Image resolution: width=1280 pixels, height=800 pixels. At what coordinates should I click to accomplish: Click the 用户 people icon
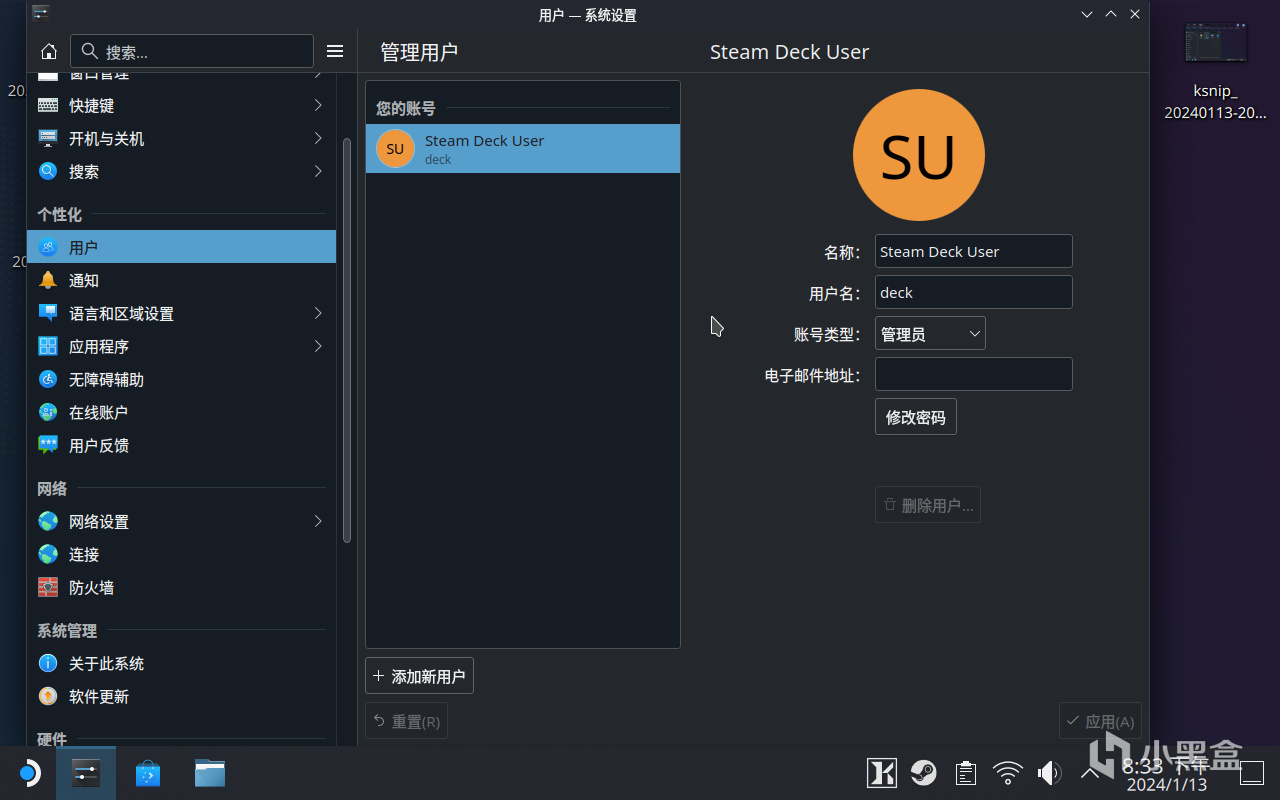(48, 247)
